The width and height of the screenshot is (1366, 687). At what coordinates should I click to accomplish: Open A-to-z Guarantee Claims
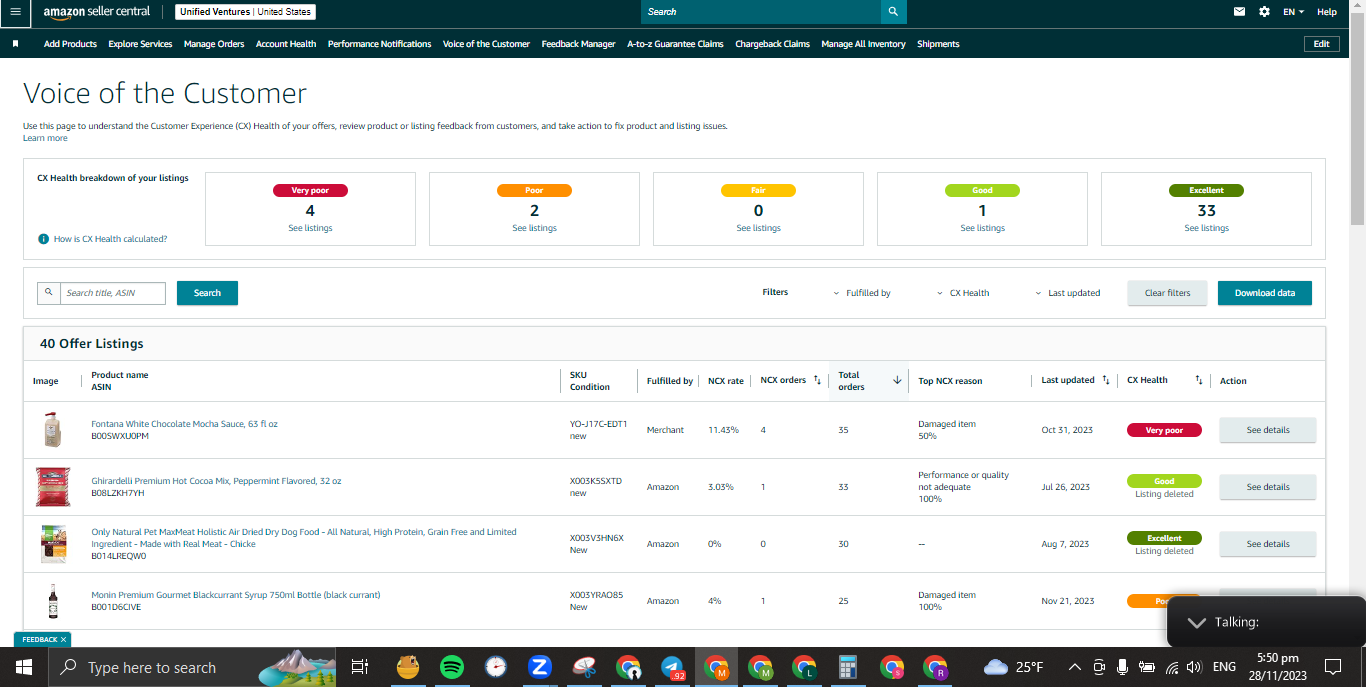(x=675, y=44)
